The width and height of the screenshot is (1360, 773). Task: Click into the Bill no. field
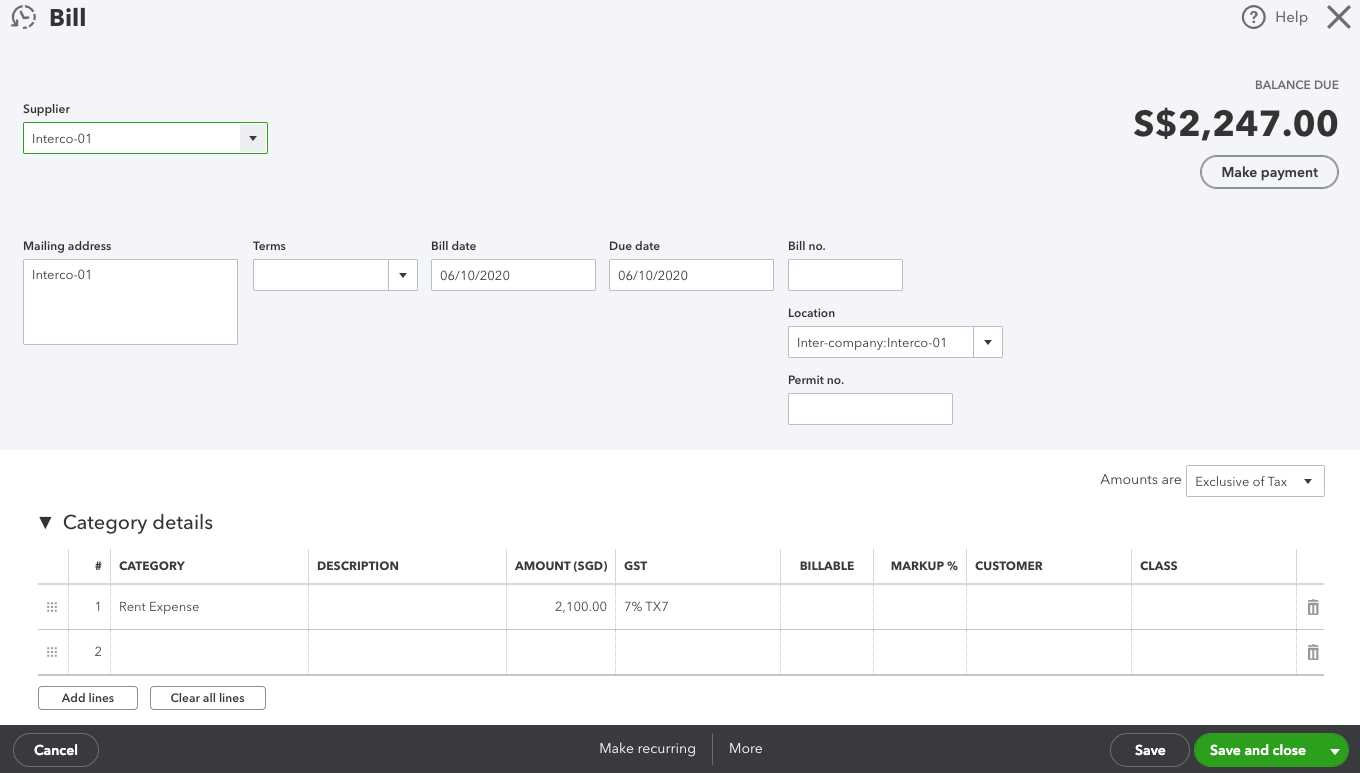coord(845,275)
